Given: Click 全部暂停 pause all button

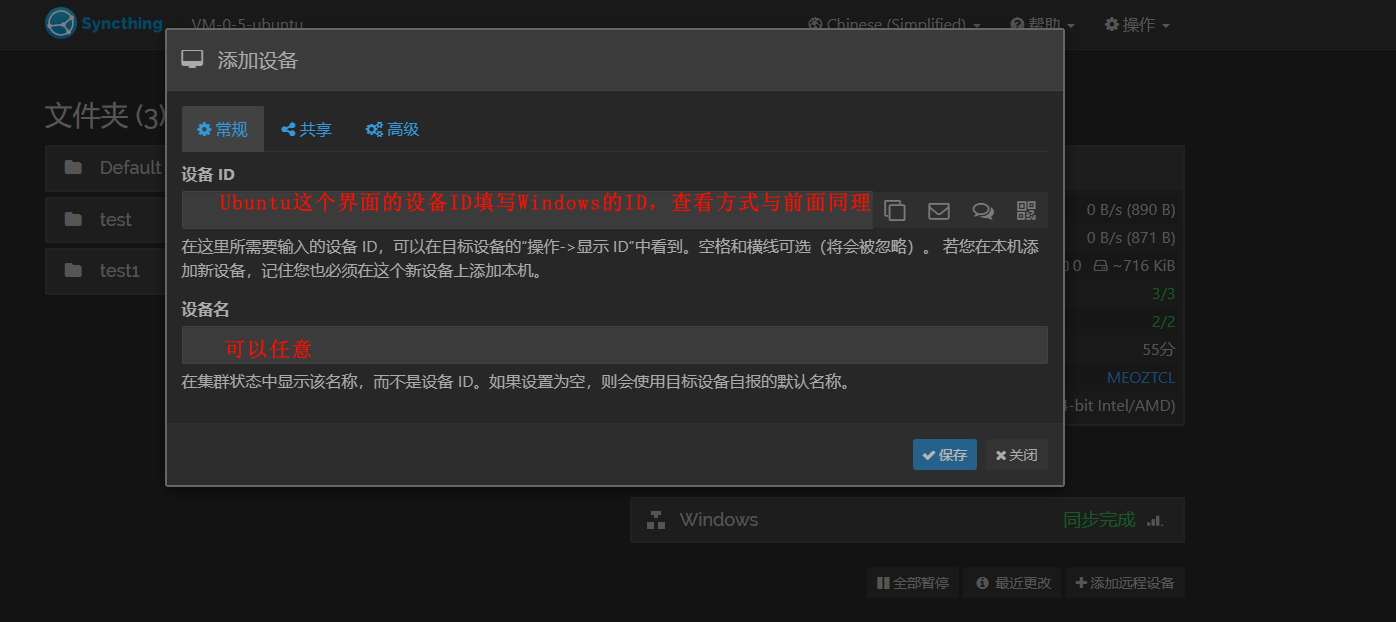Looking at the screenshot, I should [914, 583].
